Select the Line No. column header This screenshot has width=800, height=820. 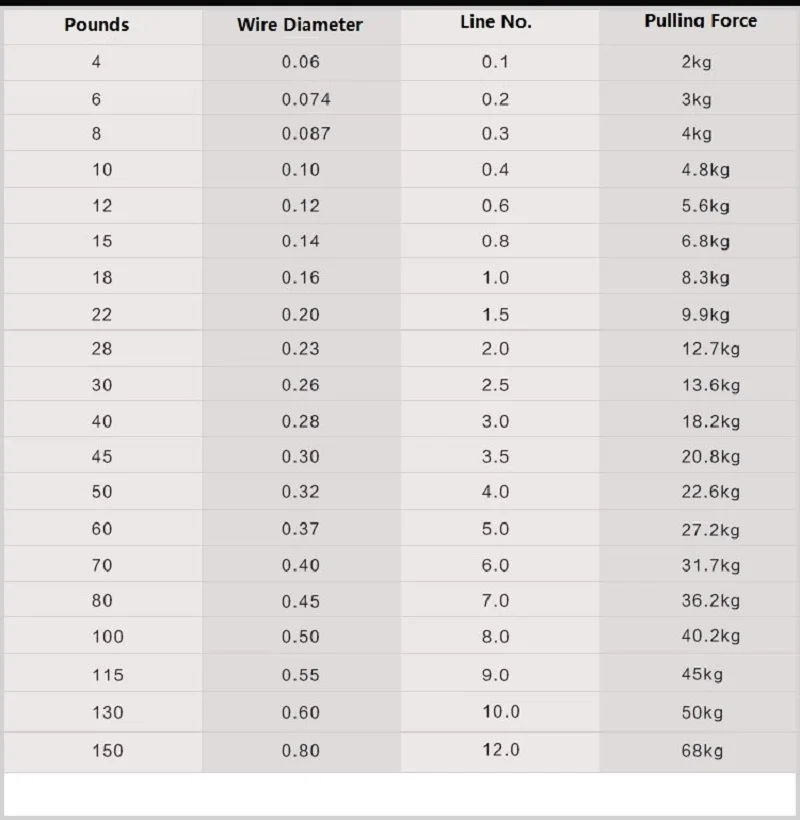[496, 22]
